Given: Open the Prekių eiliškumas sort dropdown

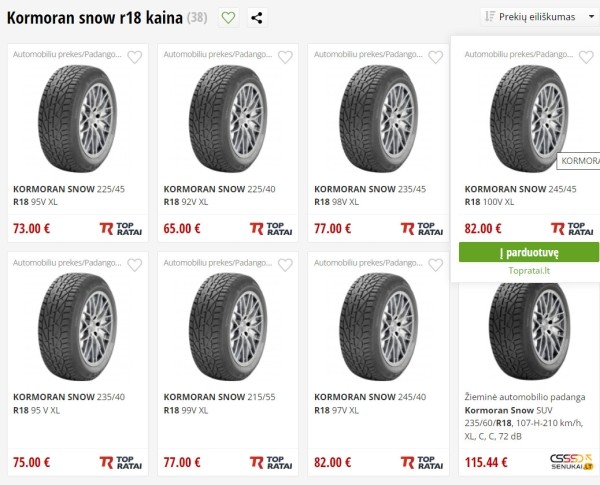Looking at the screenshot, I should coord(538,17).
